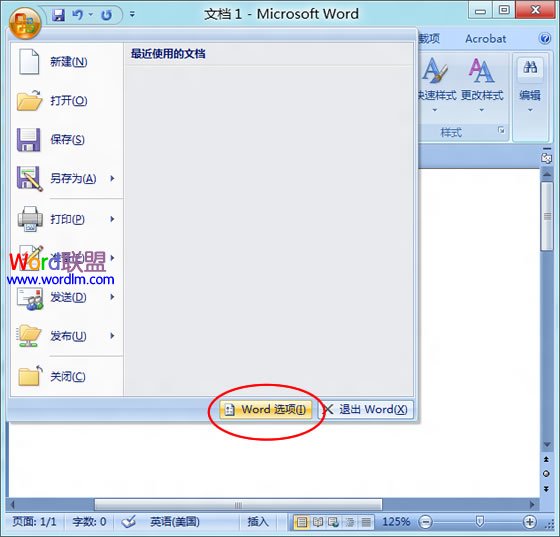Click the zoom slider handle

[x=480, y=522]
